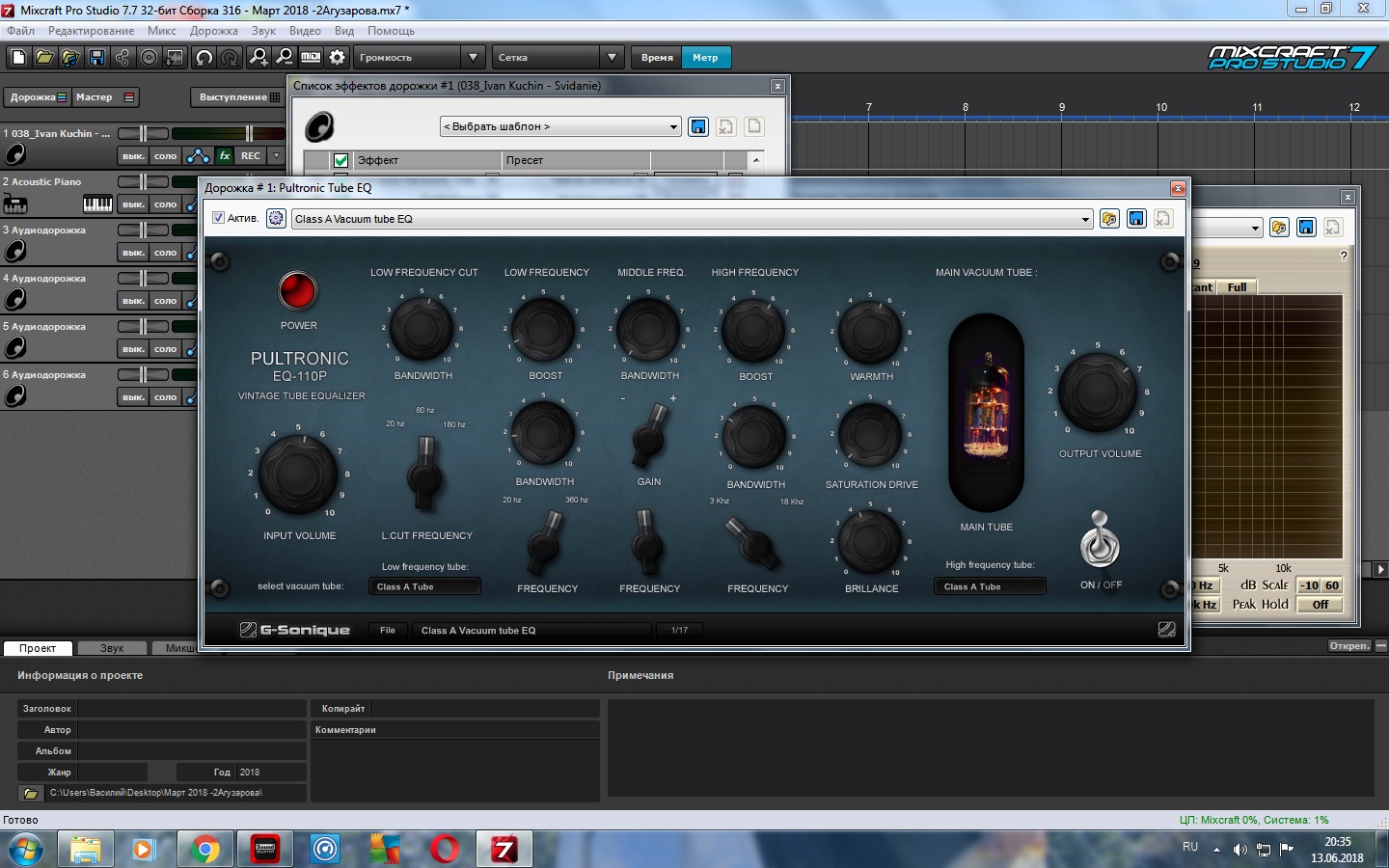Zoom in with magnifier plus icon
Viewport: 1389px width, 868px height.
coord(259,58)
